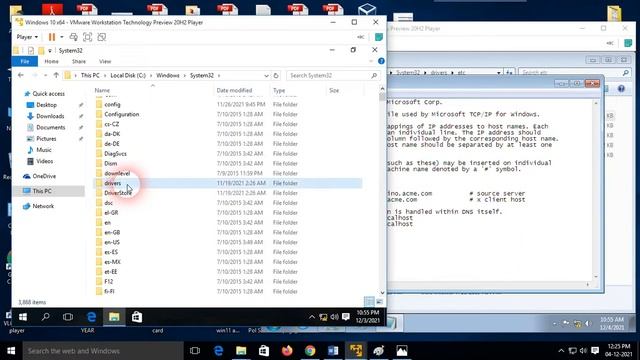The width and height of the screenshot is (640, 360).
Task: Open search in the guest taskbar
Action: (46, 317)
